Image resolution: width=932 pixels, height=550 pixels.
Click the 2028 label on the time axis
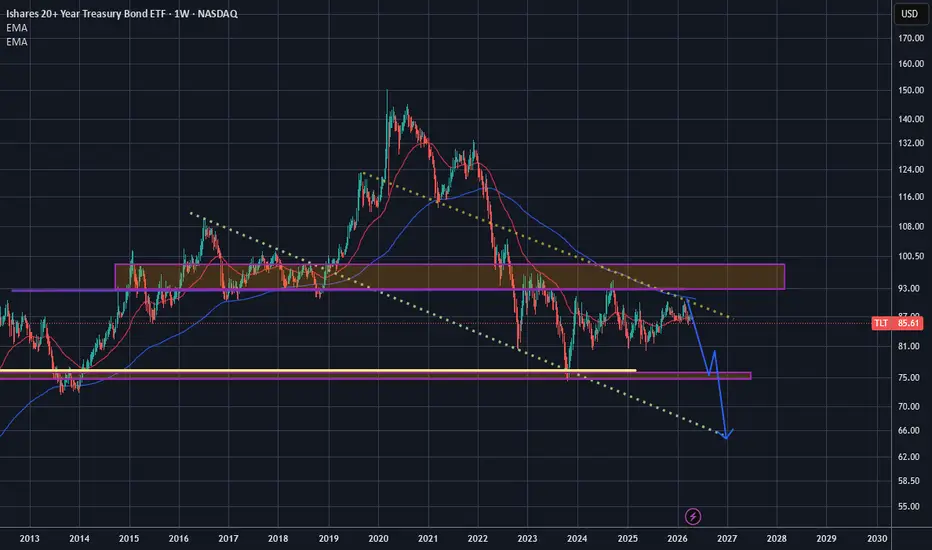776,539
